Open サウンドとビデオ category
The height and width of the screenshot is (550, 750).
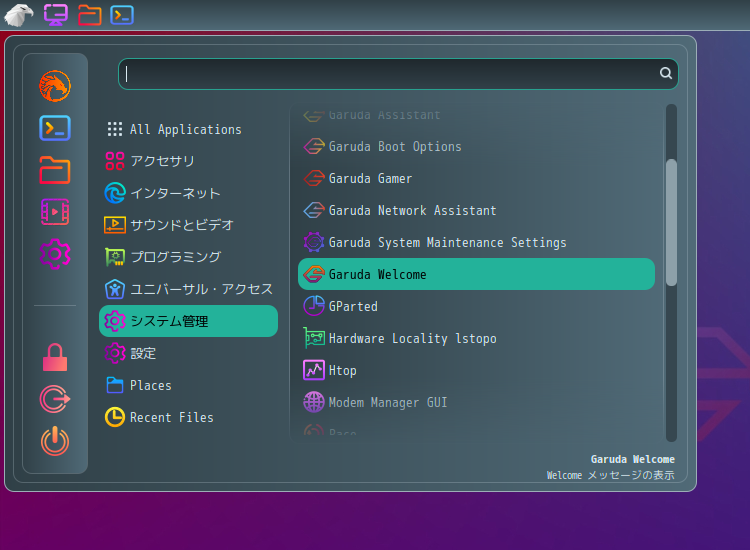(188, 225)
